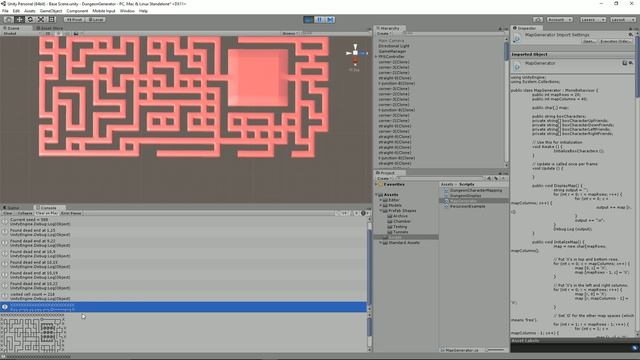The image size is (640, 360).
Task: Collapse the Prefab Shapes folder
Action: pos(381,211)
